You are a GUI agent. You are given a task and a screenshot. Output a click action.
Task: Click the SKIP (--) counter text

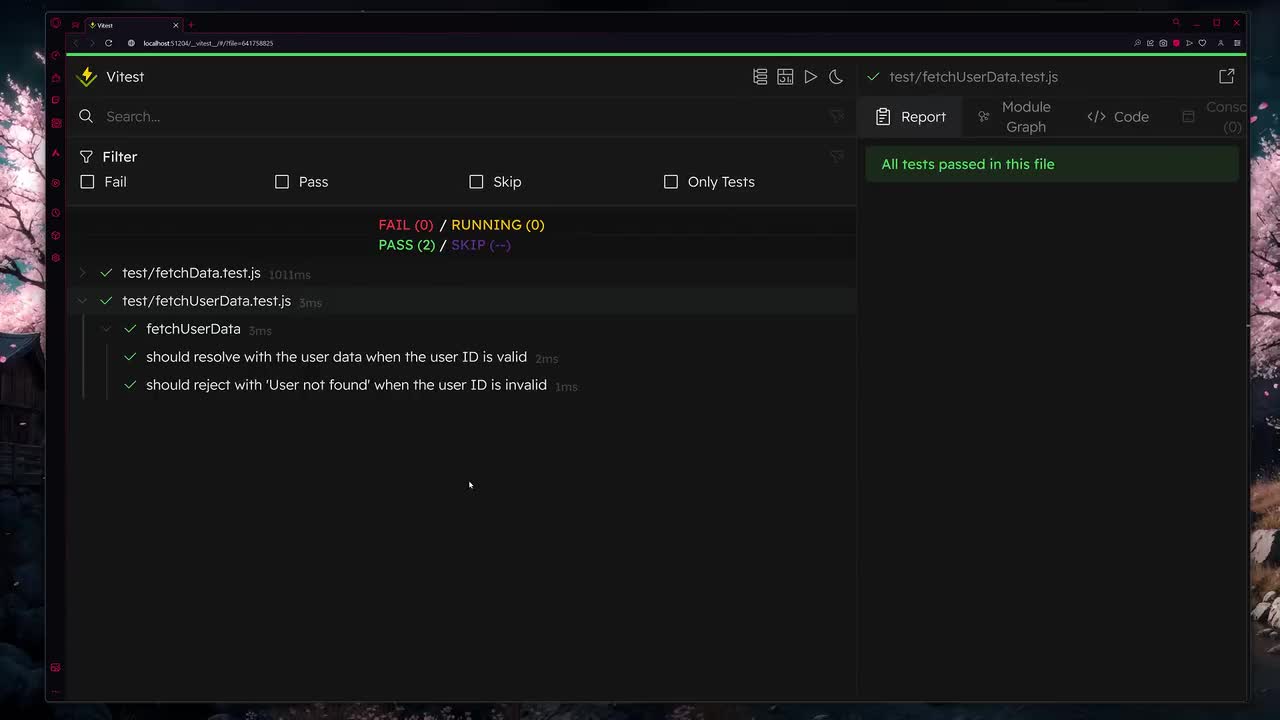point(481,245)
